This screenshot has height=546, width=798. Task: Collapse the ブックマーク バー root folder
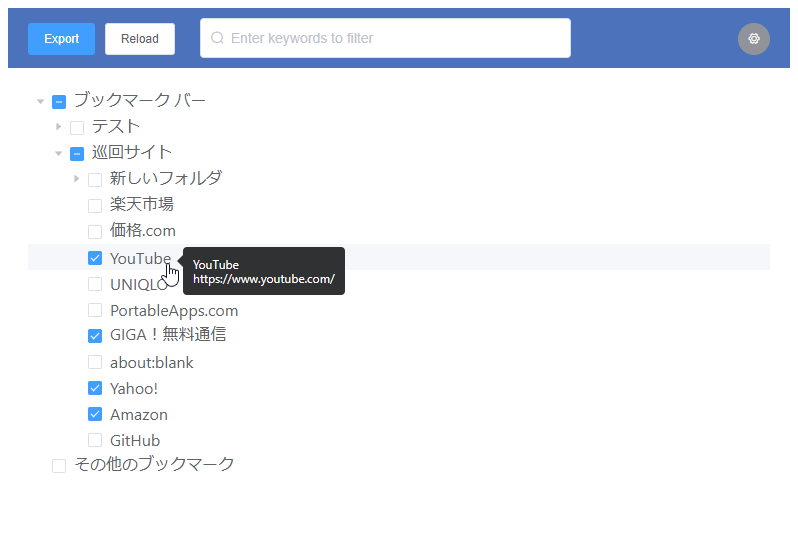coord(41,101)
